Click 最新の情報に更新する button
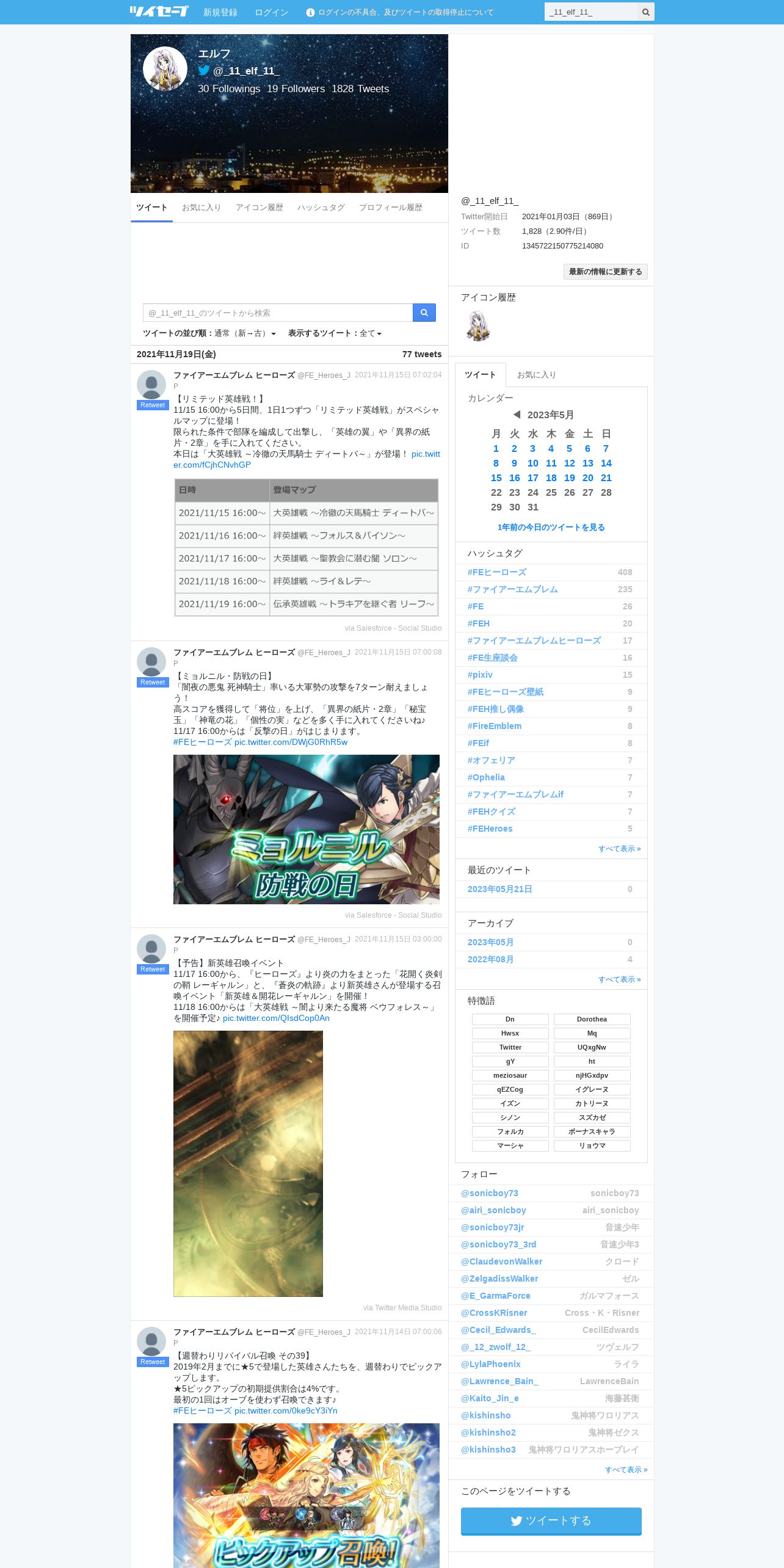This screenshot has width=784, height=1568. click(605, 272)
